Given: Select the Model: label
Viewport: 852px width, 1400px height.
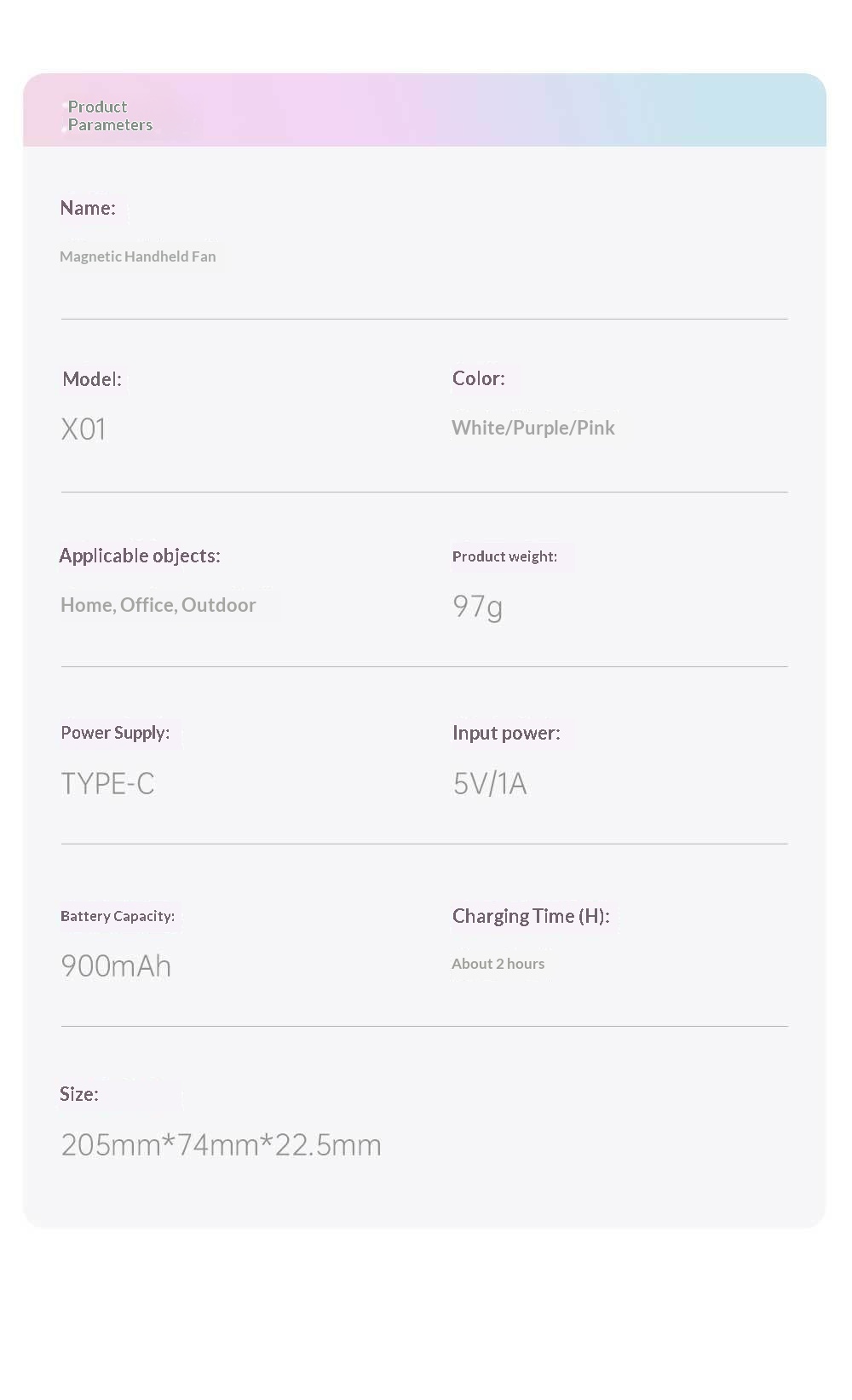Looking at the screenshot, I should click(x=92, y=379).
